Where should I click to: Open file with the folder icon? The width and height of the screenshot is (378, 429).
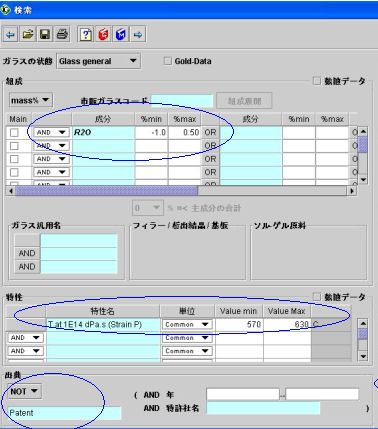(x=28, y=34)
